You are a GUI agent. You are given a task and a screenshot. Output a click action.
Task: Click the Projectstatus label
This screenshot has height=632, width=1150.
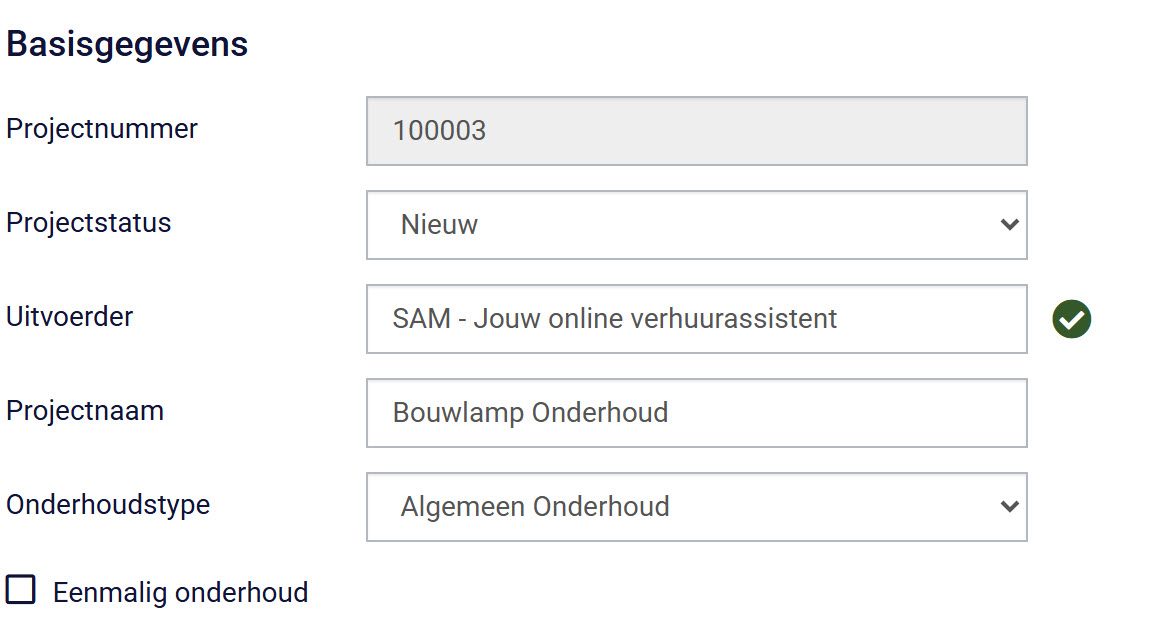[89, 223]
